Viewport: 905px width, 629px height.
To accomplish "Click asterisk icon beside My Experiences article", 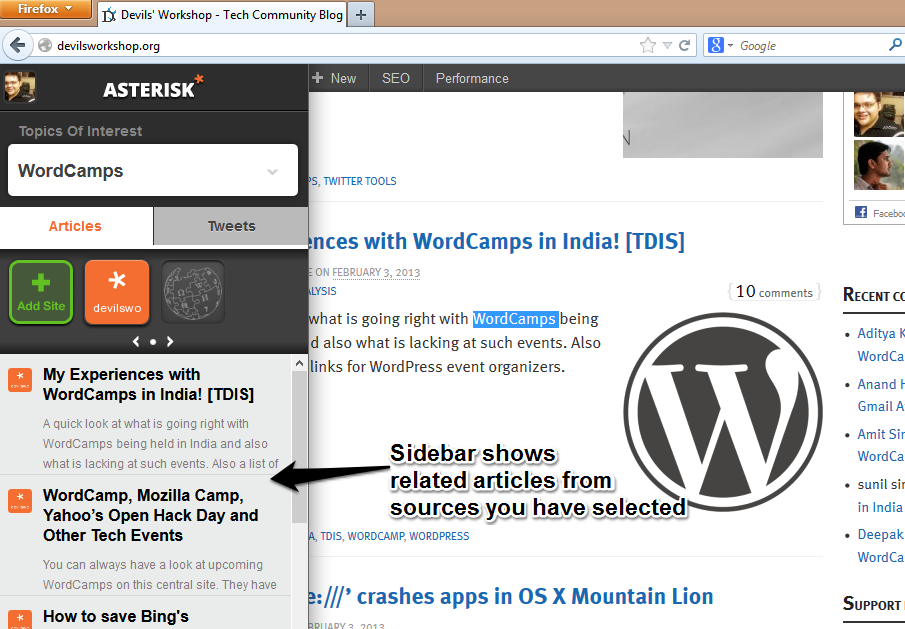I will [20, 380].
